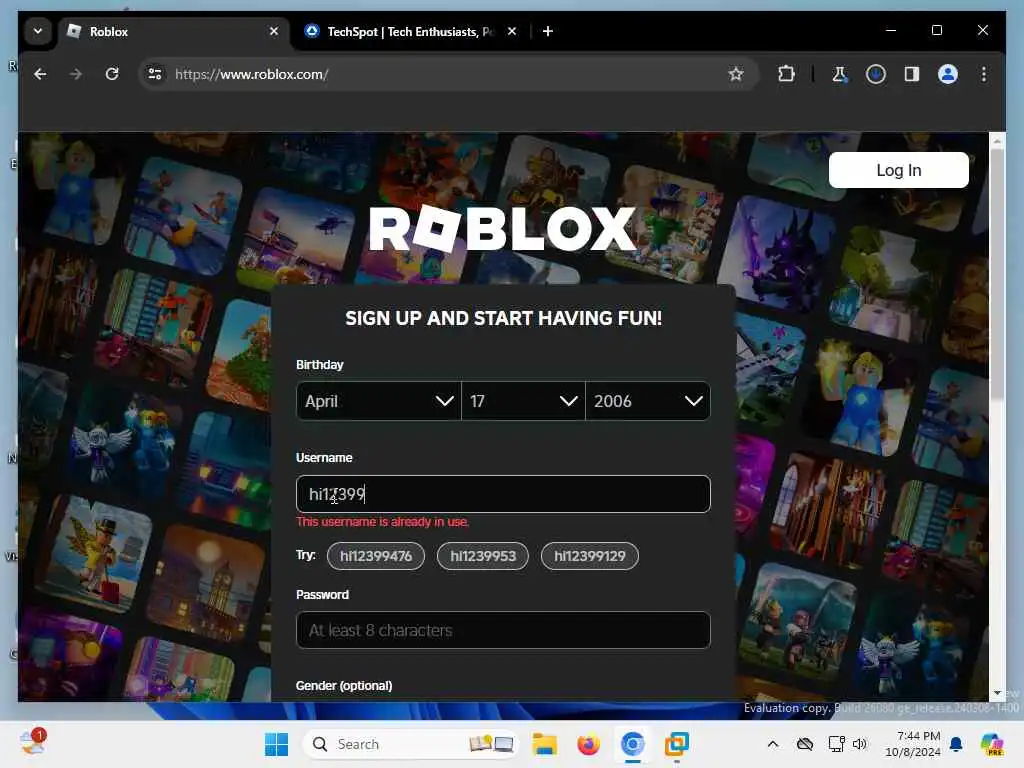This screenshot has height=768, width=1024.
Task: Click the 'SIGN UP AND START HAVING FUN!' heading
Action: [504, 318]
